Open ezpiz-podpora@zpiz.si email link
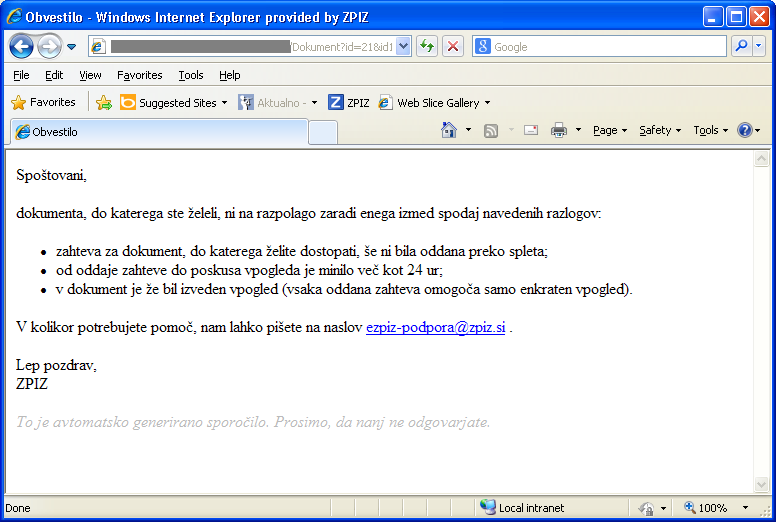The height and width of the screenshot is (522, 776). coord(436,328)
